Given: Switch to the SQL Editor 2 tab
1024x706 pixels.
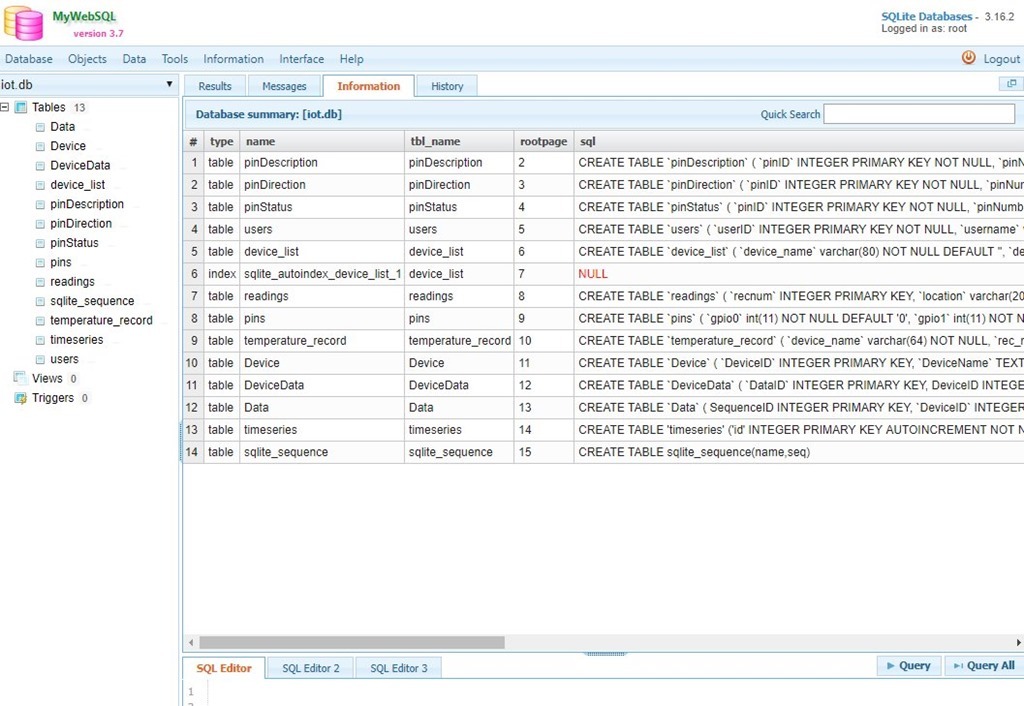Looking at the screenshot, I should (x=310, y=668).
